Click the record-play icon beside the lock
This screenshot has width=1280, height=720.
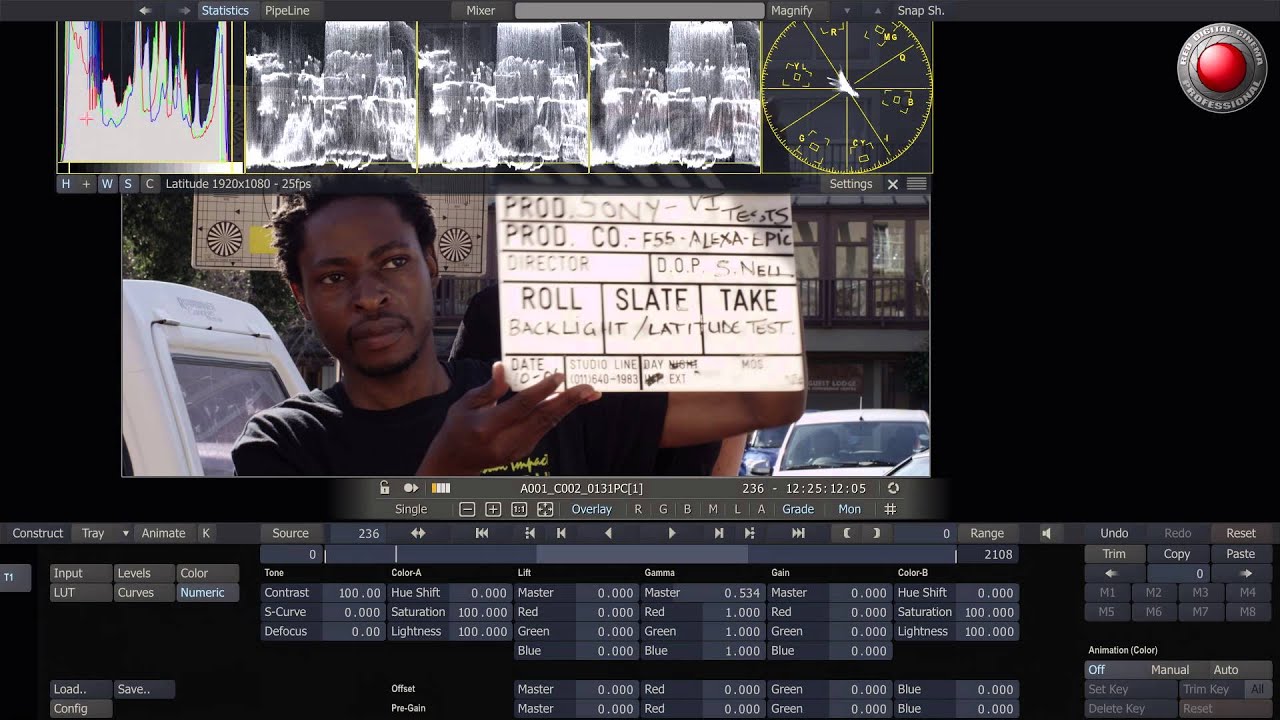tap(411, 488)
